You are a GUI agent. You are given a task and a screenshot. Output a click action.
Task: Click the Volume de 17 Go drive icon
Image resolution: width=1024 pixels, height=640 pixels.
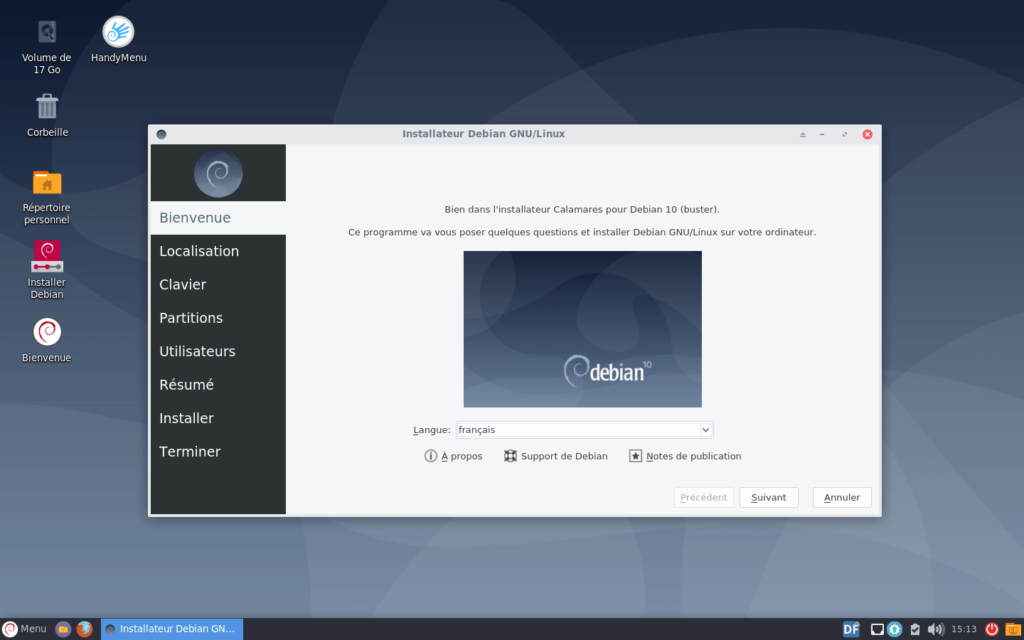(x=46, y=30)
